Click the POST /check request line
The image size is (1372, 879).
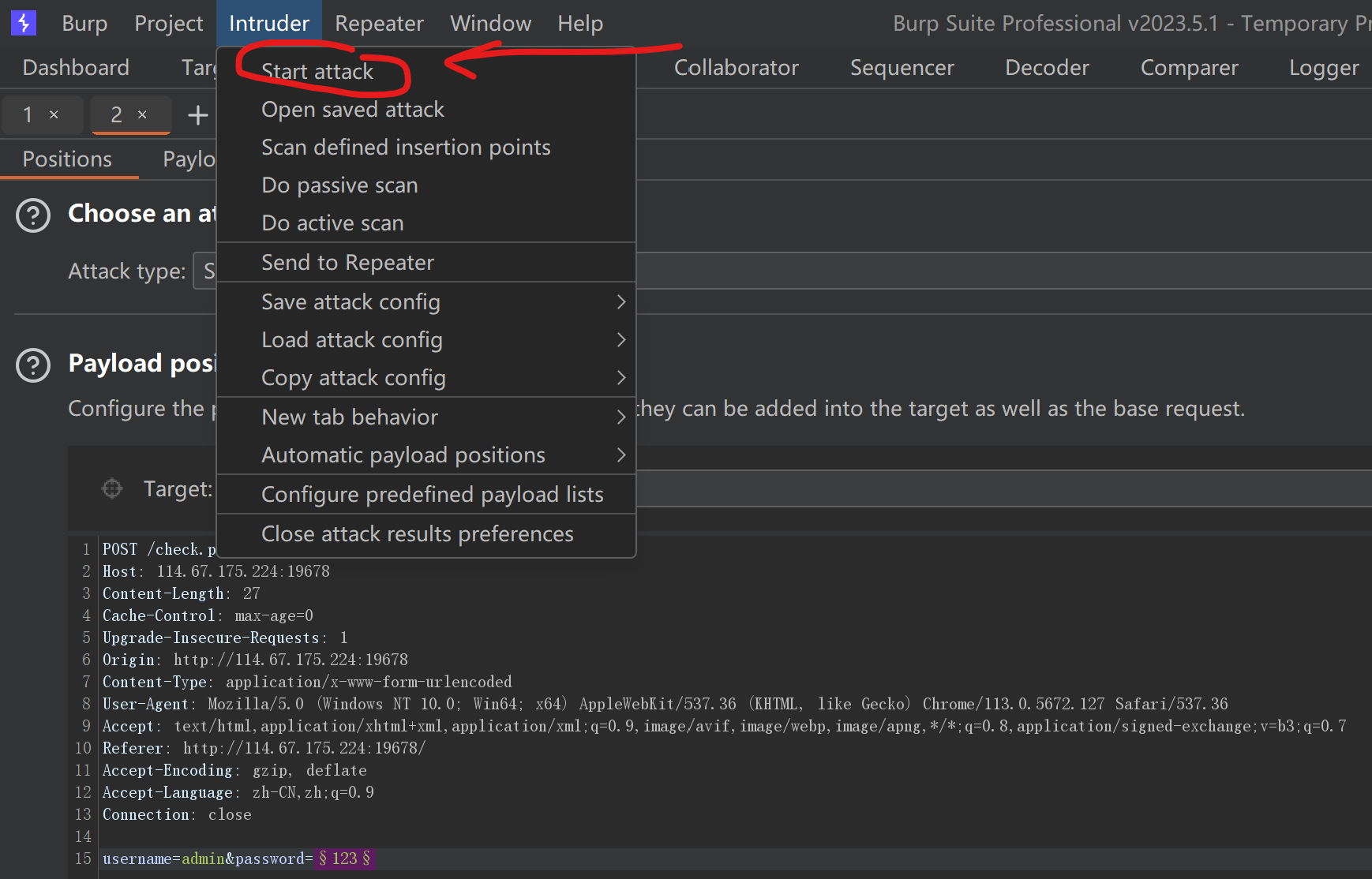point(158,549)
